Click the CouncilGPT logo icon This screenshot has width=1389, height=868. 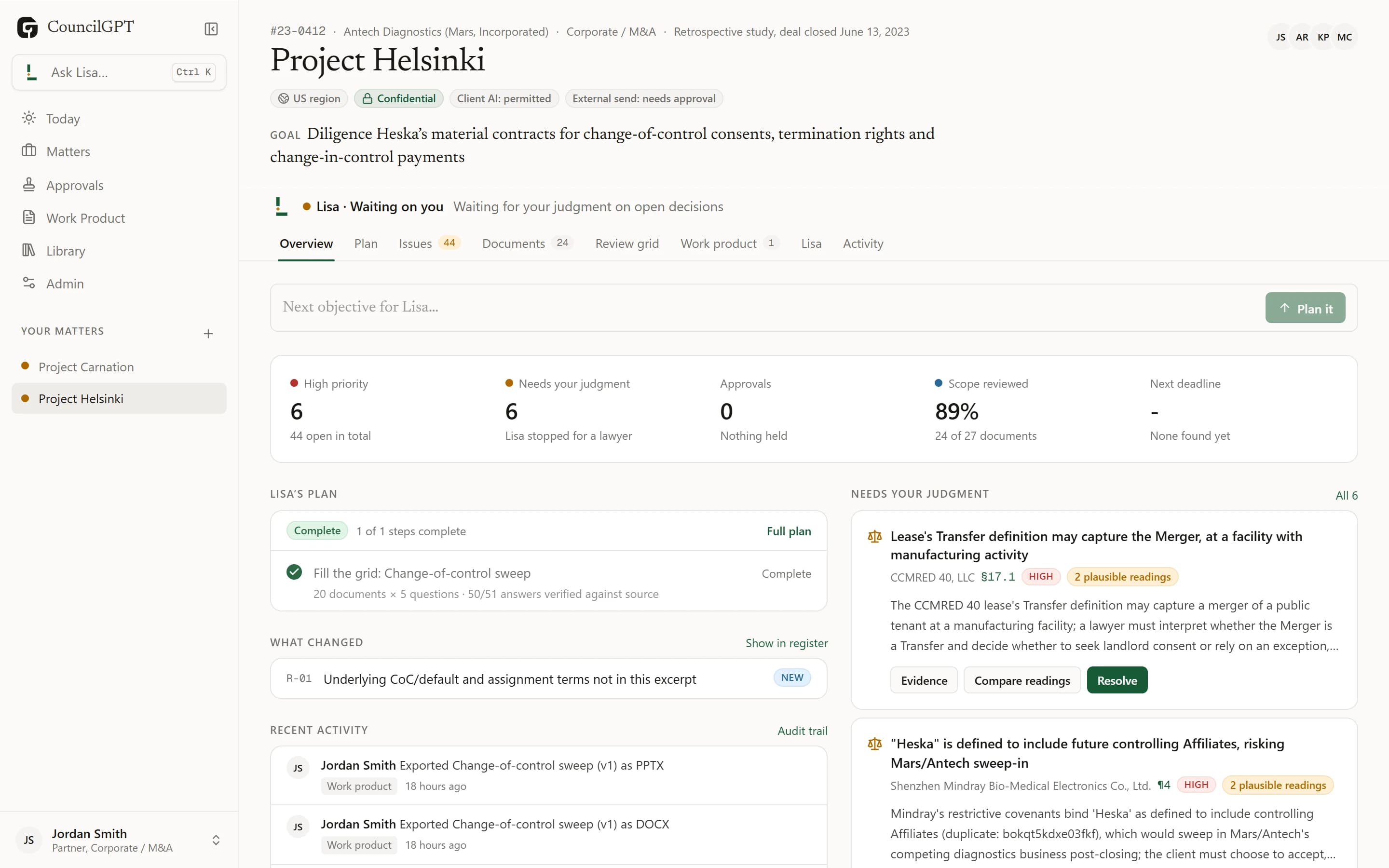tap(27, 27)
